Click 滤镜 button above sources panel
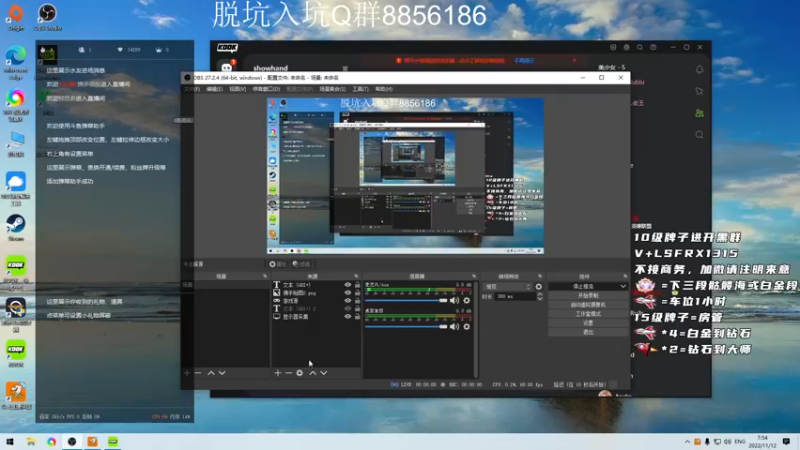This screenshot has width=800, height=450. (x=301, y=264)
